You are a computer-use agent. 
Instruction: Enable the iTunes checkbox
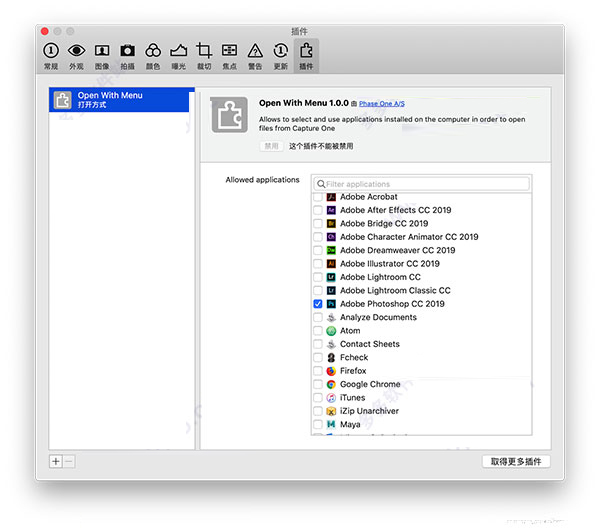click(318, 398)
